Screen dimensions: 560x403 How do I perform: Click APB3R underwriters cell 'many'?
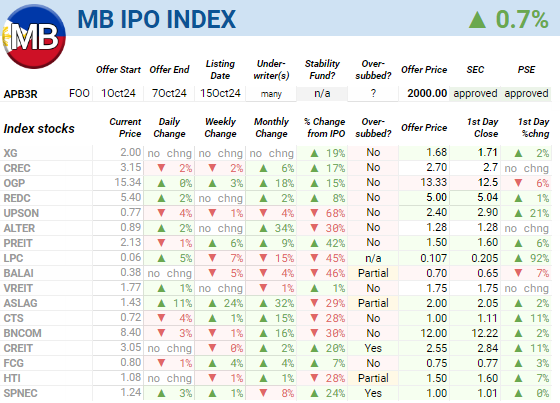click(x=271, y=94)
